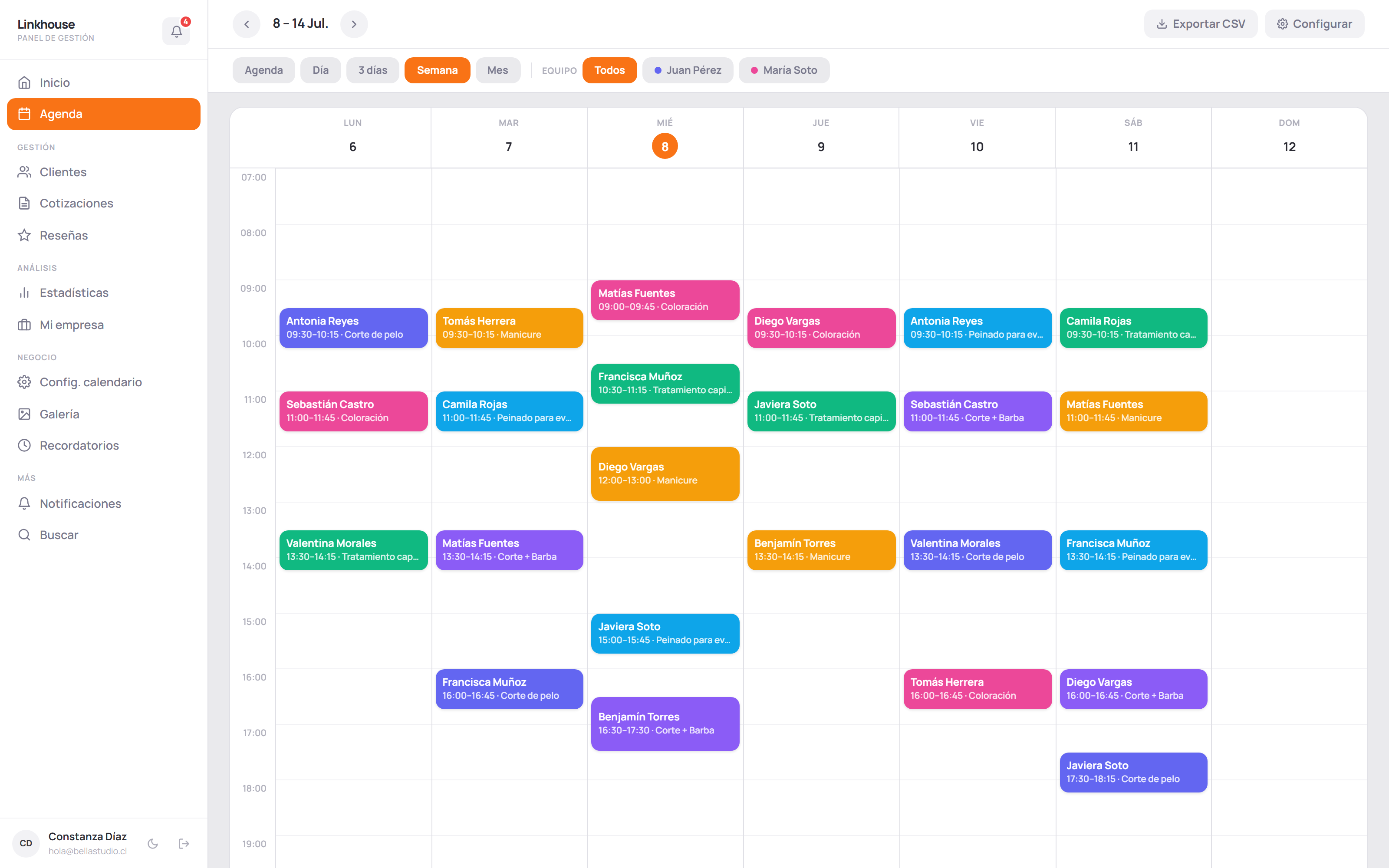Click the Buscar magnifier icon
The width and height of the screenshot is (1389, 868).
click(x=24, y=535)
